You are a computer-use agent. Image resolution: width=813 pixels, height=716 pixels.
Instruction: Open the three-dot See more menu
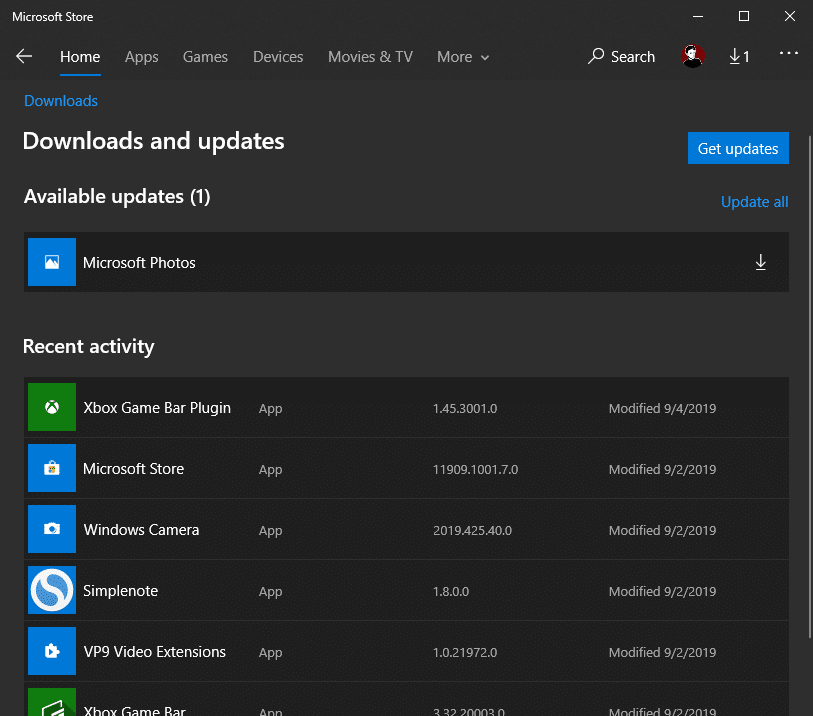click(789, 53)
